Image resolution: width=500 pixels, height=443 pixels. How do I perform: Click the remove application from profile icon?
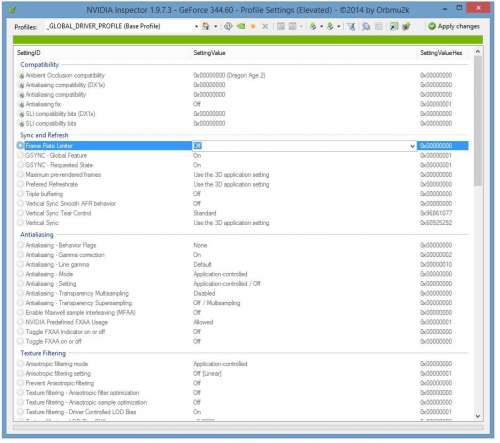coord(292,26)
